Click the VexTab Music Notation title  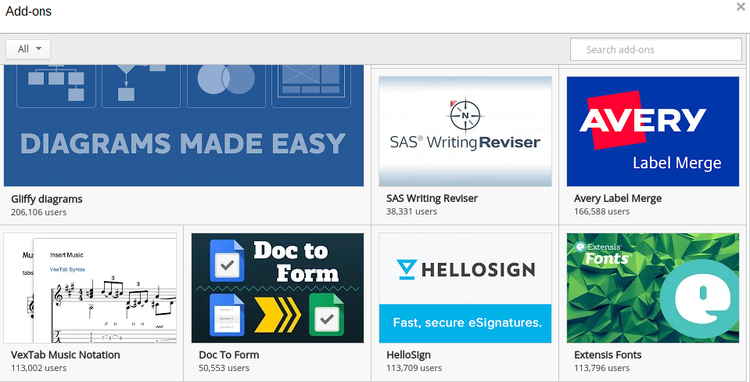pyautogui.click(x=66, y=355)
